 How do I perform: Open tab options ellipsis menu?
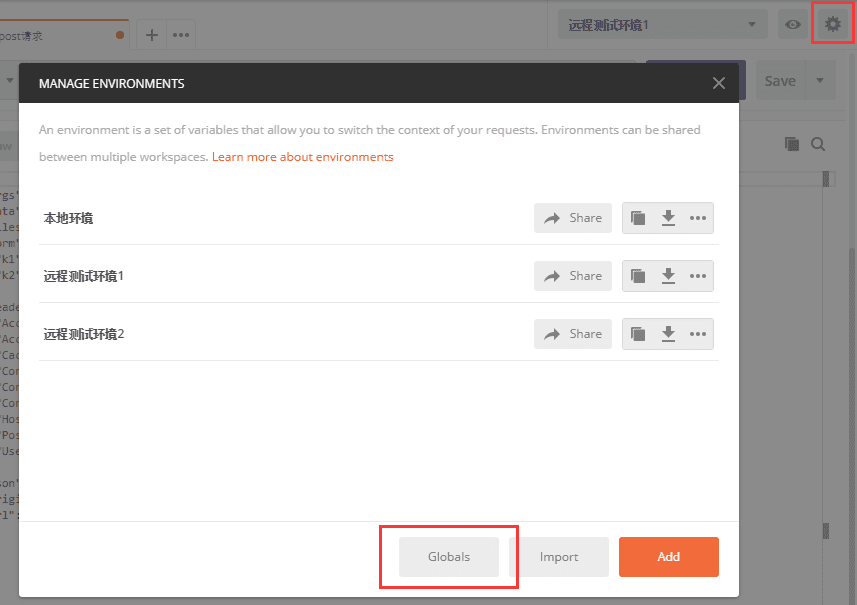pos(181,35)
